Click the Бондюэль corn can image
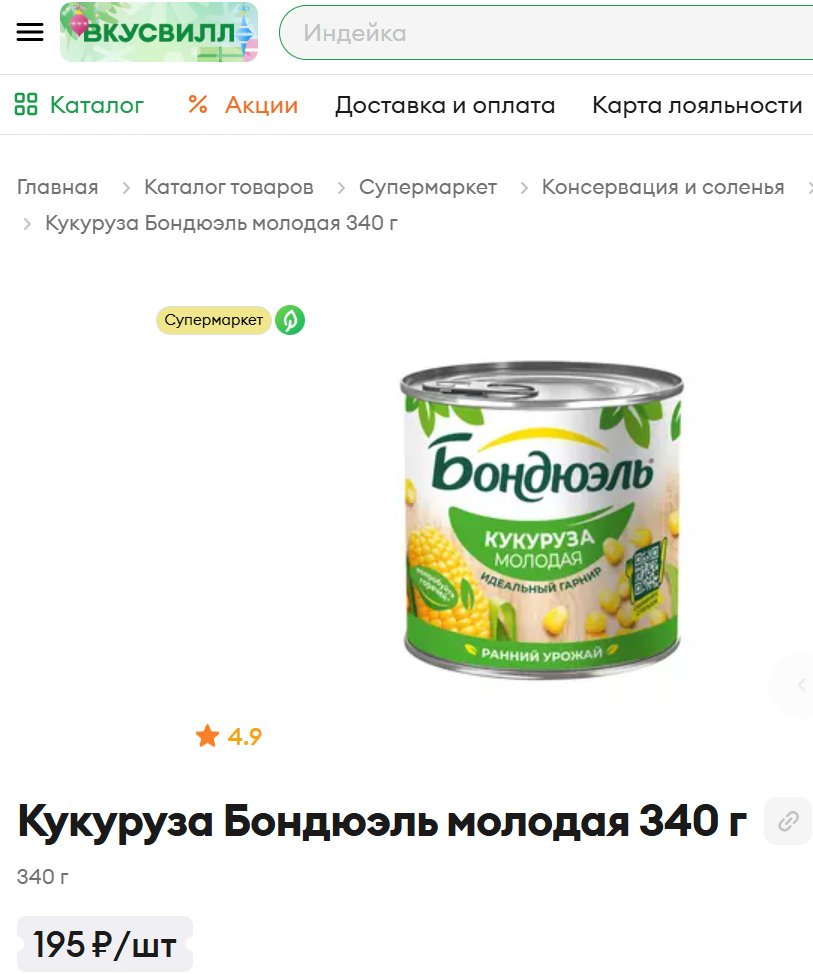The image size is (813, 974). (x=541, y=519)
